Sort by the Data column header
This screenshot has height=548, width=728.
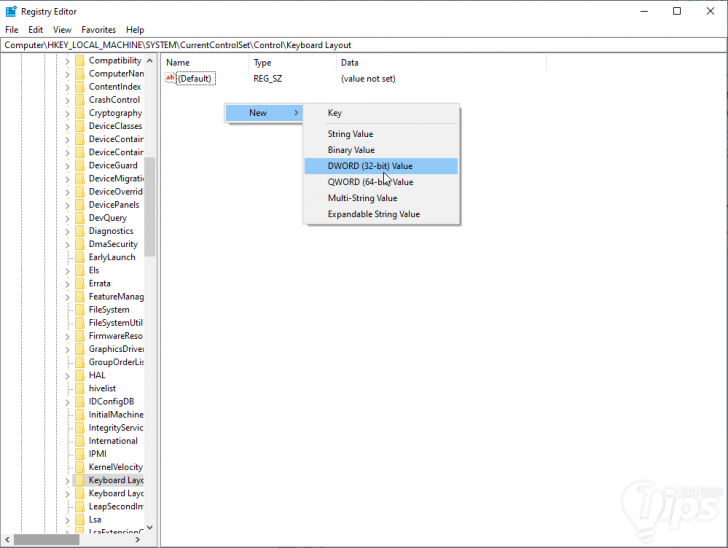(441, 63)
